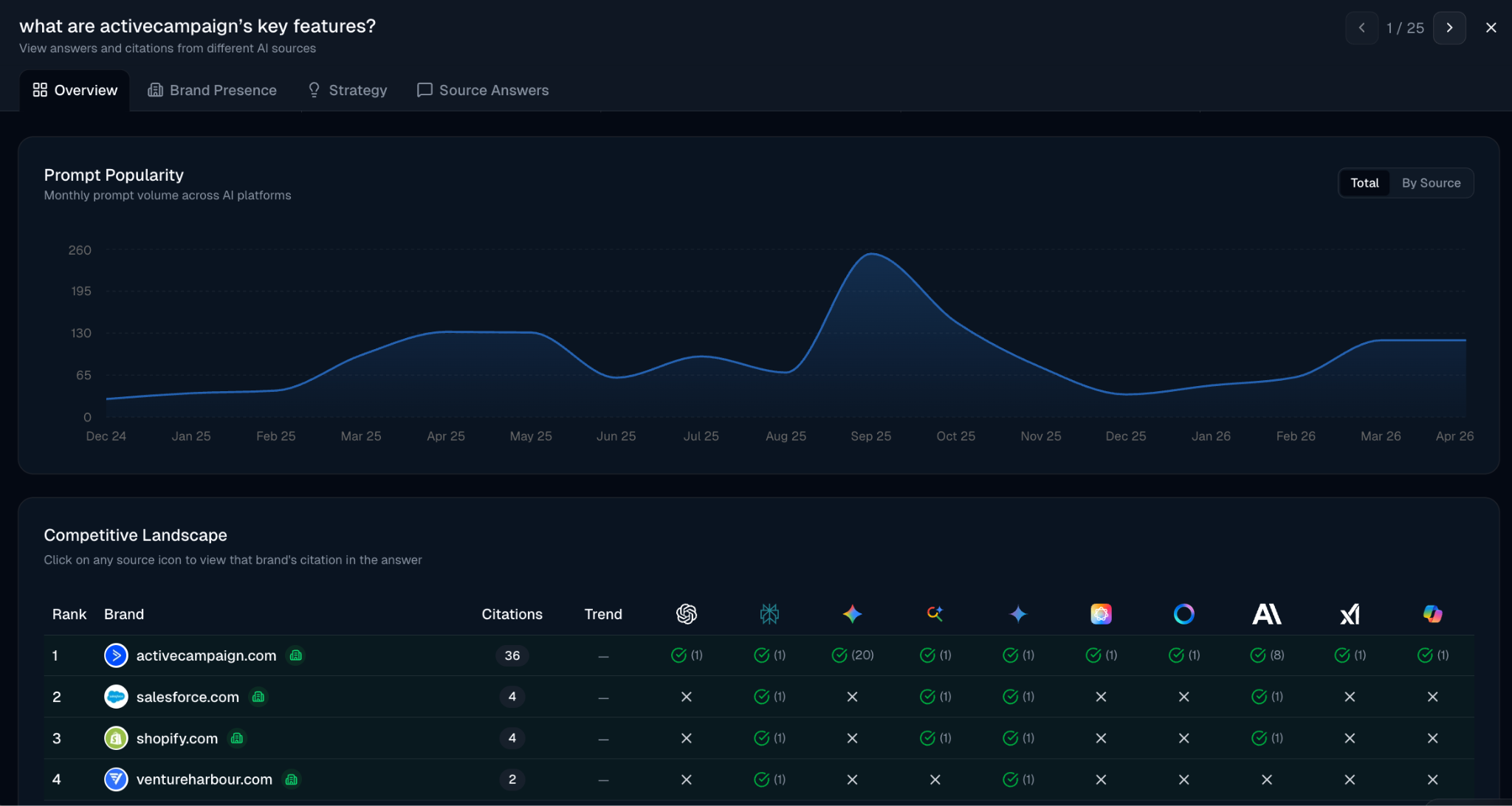Select the Overview tab
The image size is (1512, 806).
pyautogui.click(x=75, y=90)
